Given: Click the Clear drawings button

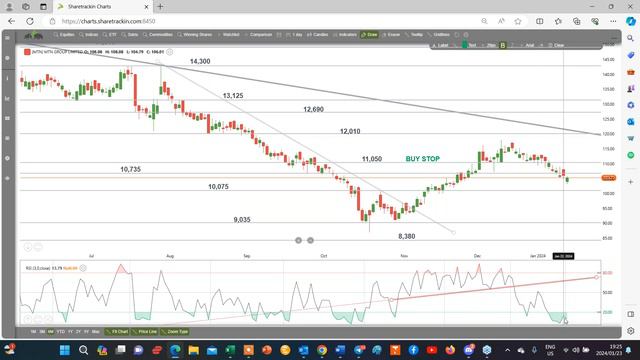Looking at the screenshot, I should [x=556, y=45].
